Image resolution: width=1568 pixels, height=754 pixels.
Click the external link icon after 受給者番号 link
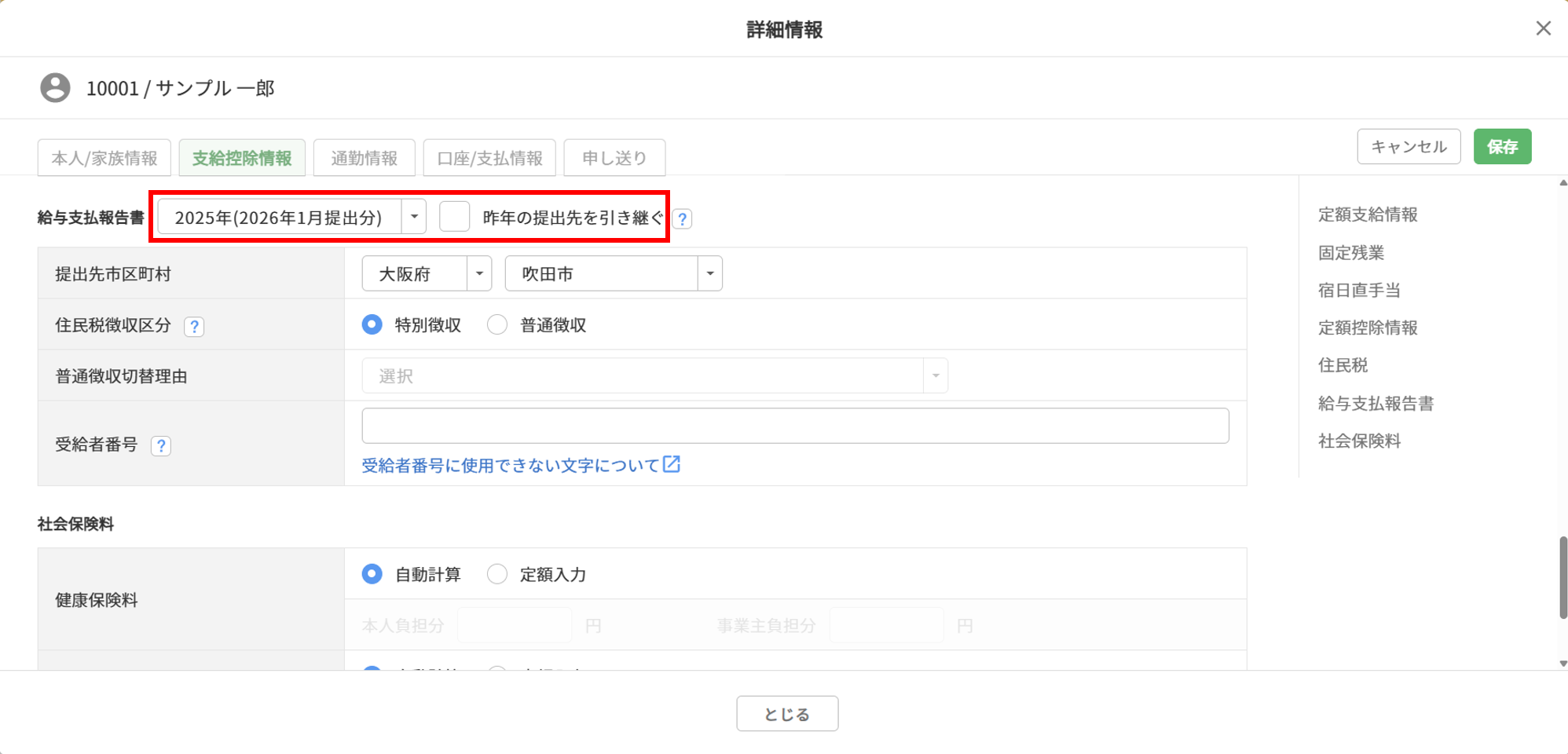[x=672, y=464]
